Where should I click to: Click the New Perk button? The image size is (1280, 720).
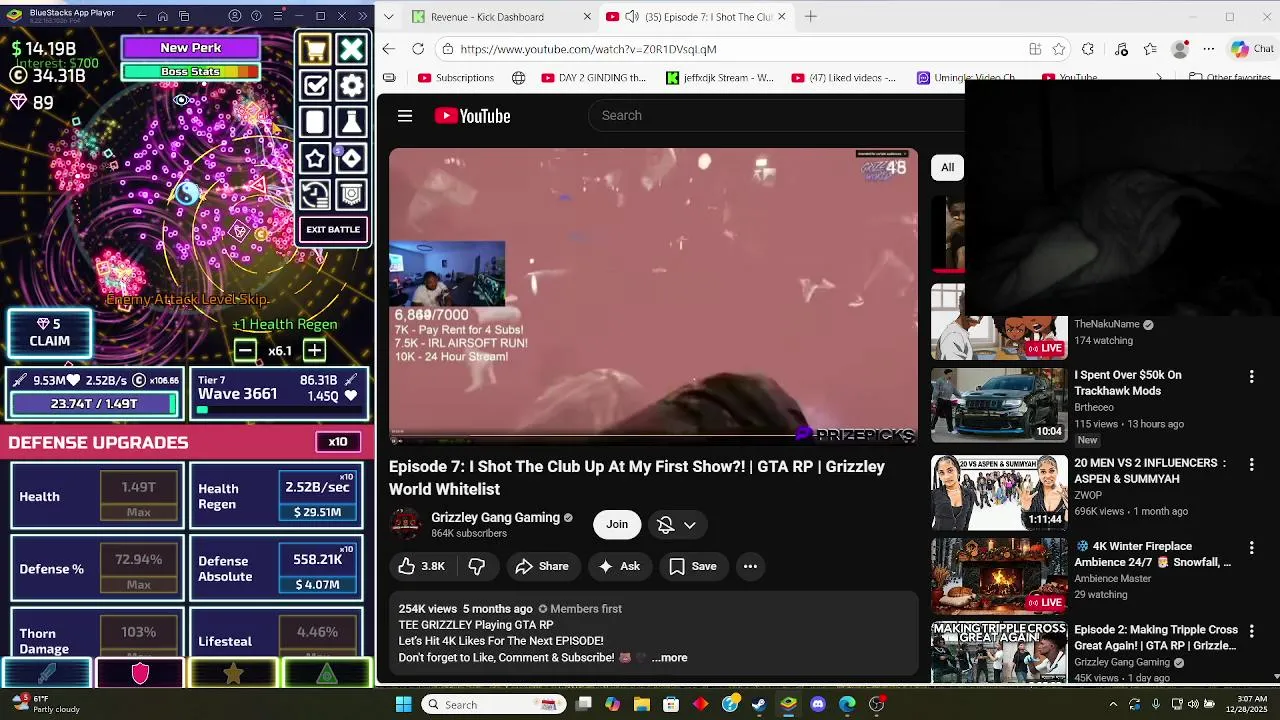(x=190, y=48)
